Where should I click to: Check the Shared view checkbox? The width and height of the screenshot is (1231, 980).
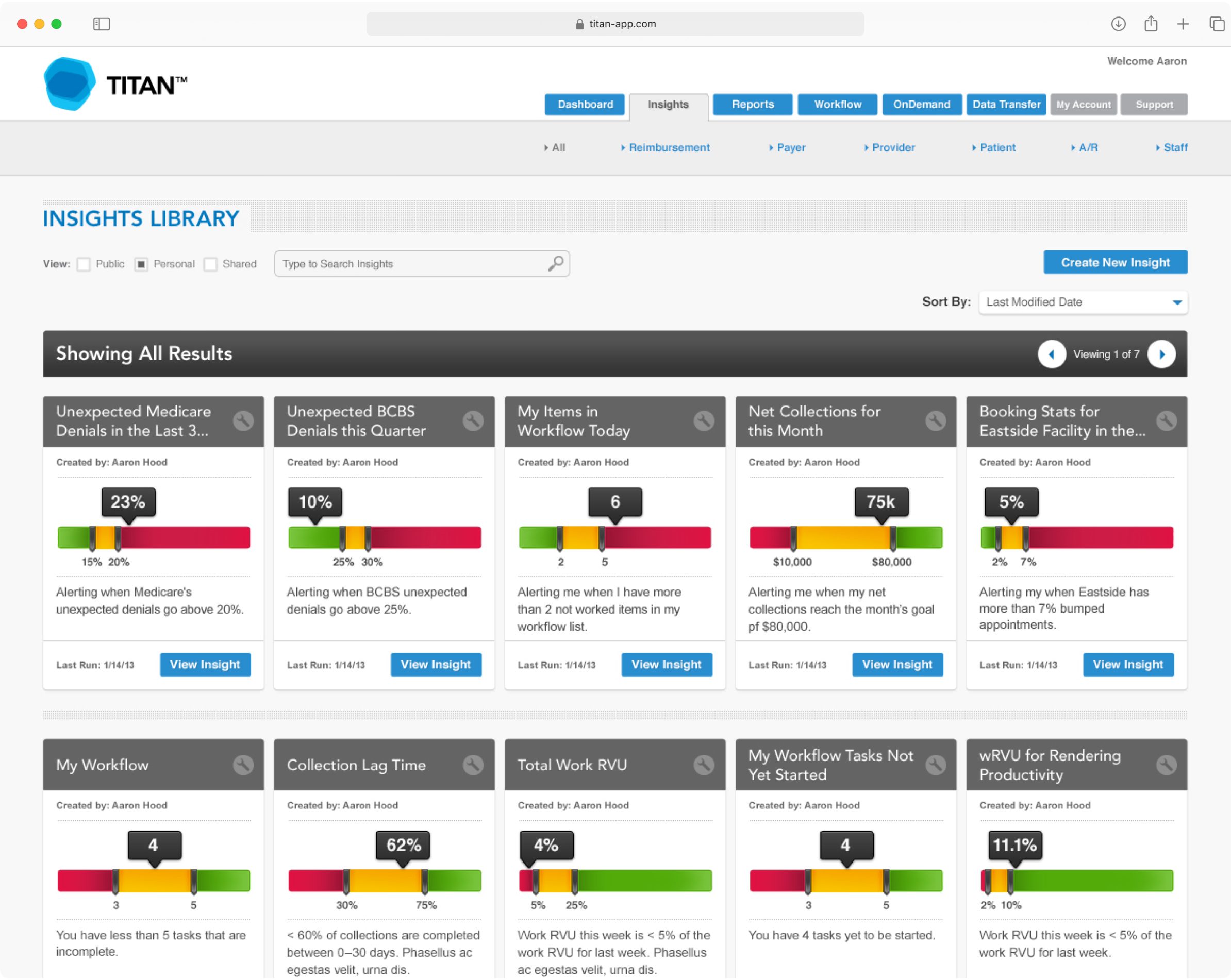point(210,264)
